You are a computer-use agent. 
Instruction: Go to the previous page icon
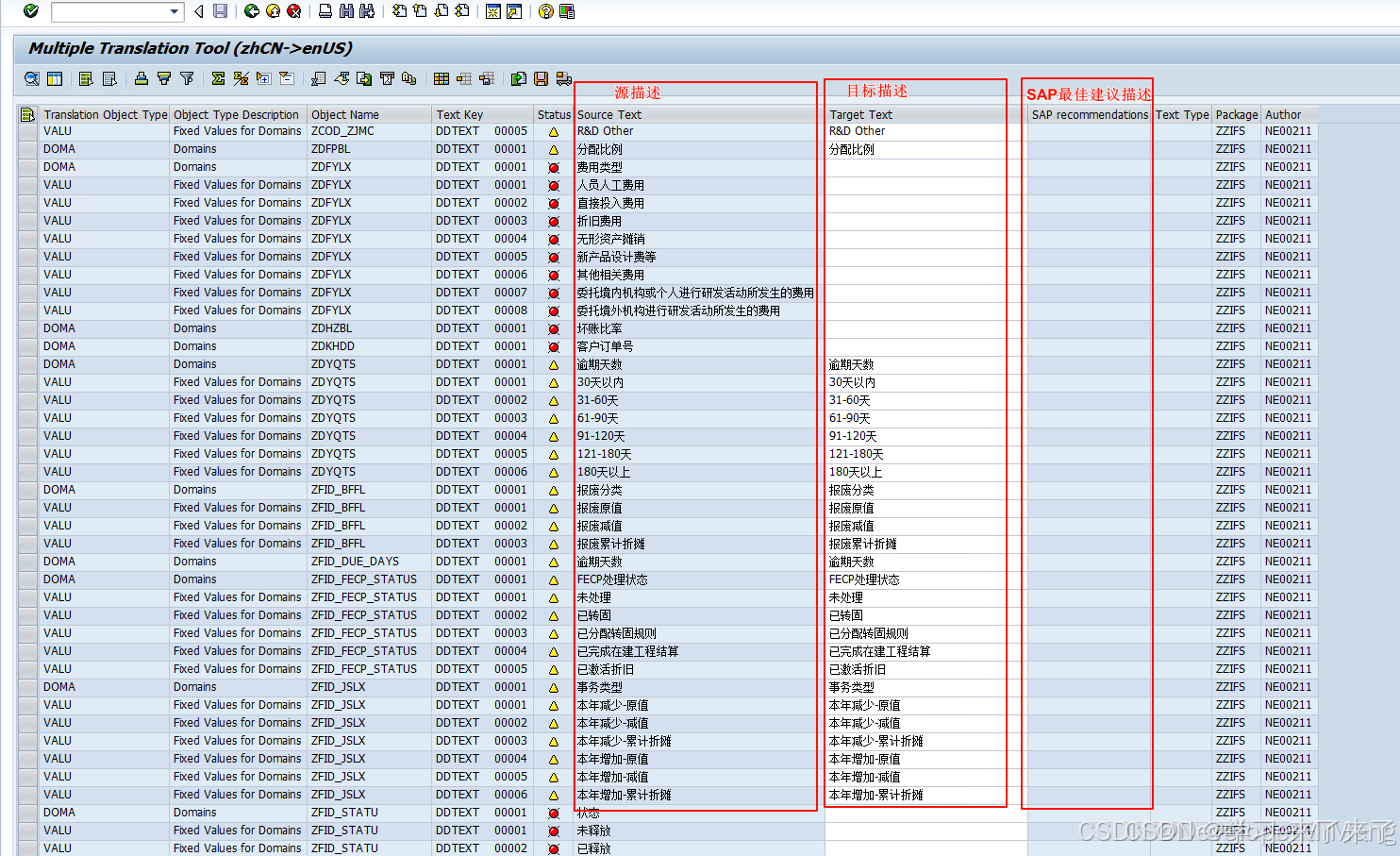(420, 11)
